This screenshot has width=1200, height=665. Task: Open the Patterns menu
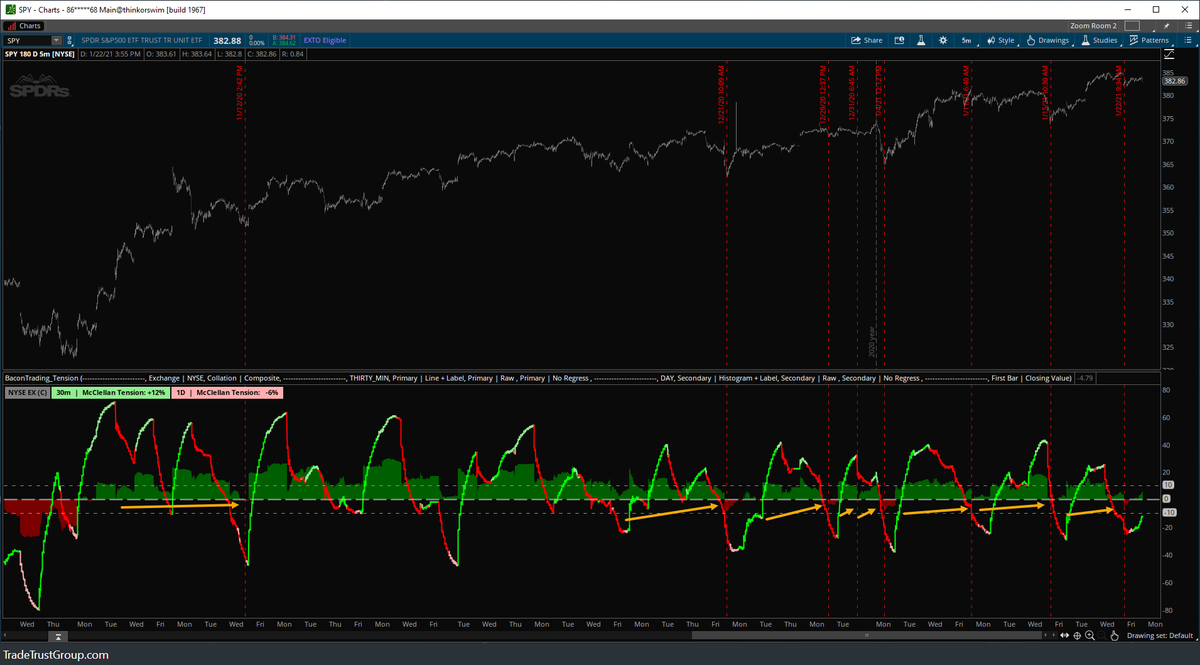(x=1148, y=40)
